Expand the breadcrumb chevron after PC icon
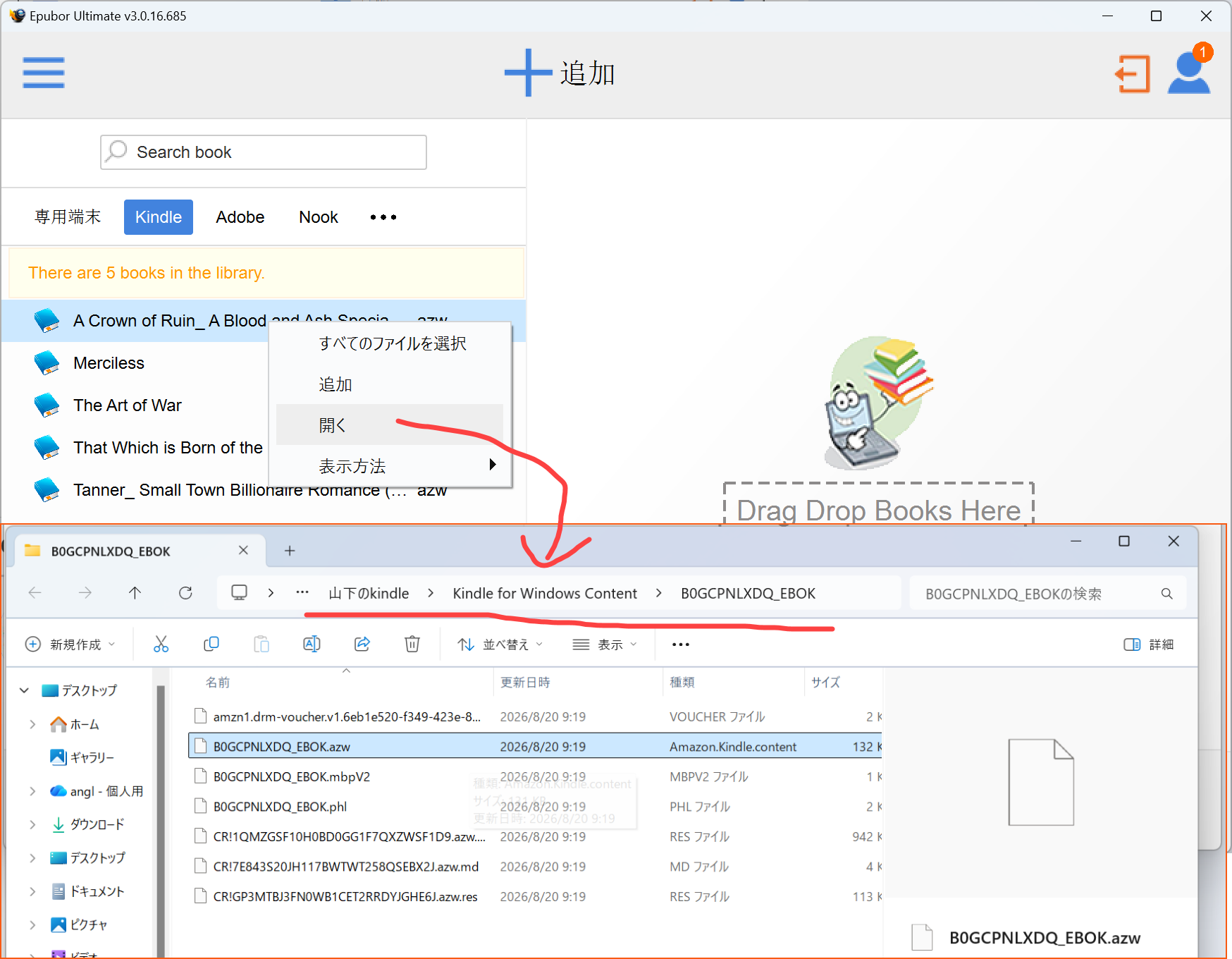This screenshot has width=1232, height=959. point(271,593)
